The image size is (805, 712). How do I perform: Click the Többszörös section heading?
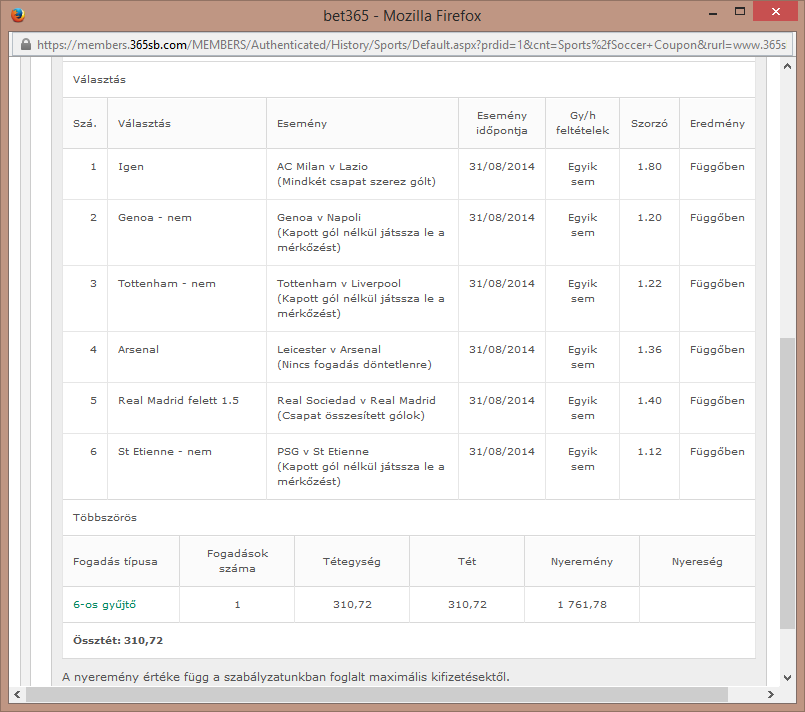105,517
